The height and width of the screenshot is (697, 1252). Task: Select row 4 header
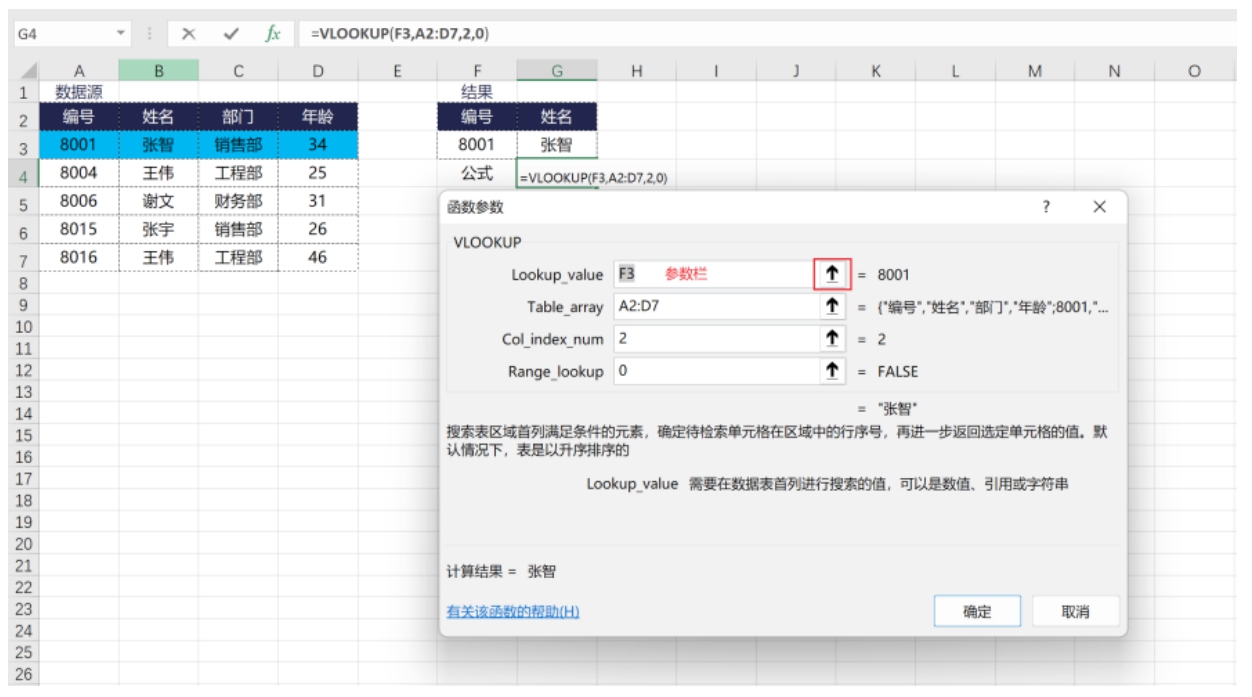pos(20,177)
